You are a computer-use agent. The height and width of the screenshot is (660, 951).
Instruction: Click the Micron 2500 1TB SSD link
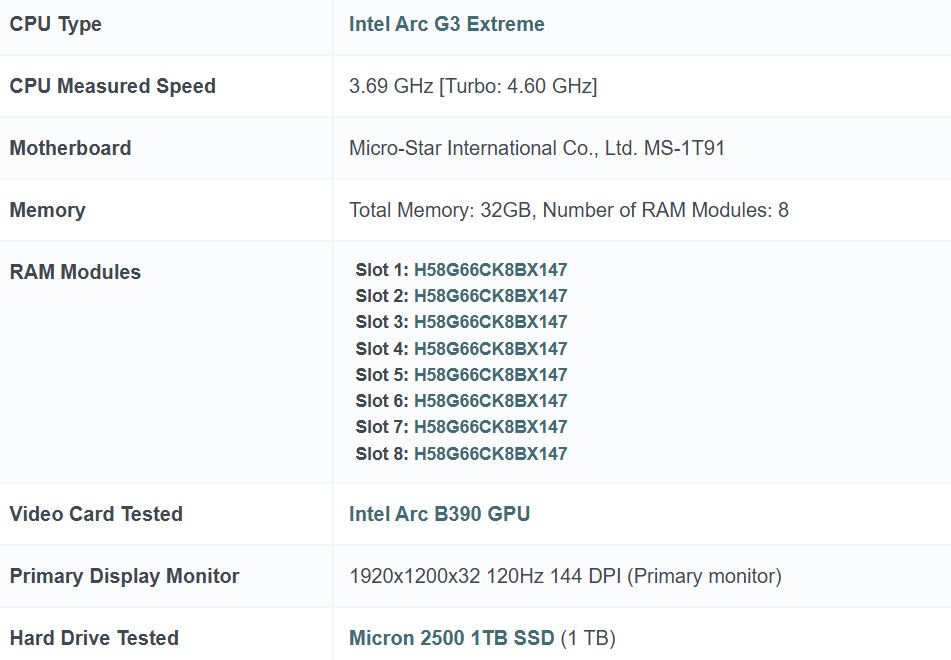click(451, 638)
